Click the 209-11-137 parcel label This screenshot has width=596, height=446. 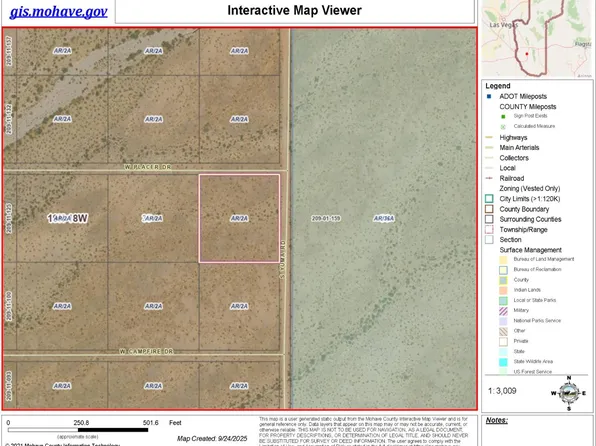(x=9, y=51)
